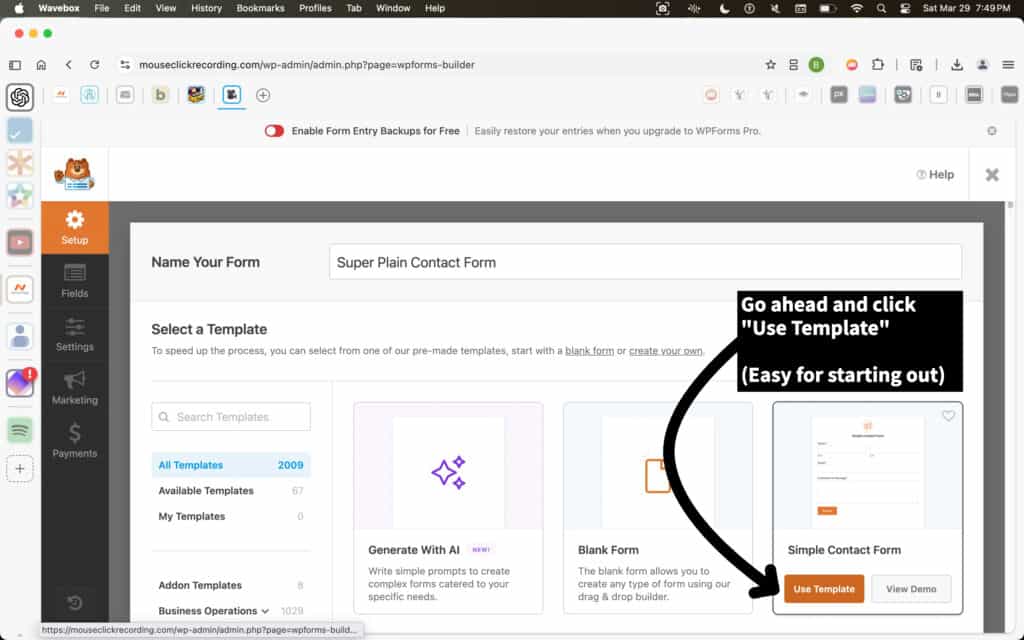This screenshot has width=1024, height=640.
Task: Click the View Demo button
Action: pyautogui.click(x=911, y=589)
